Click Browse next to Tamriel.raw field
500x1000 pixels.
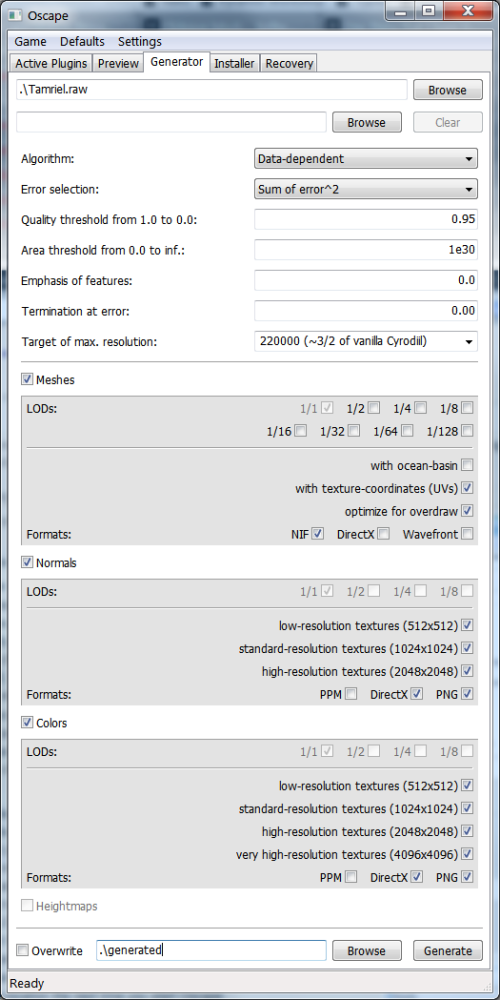447,90
